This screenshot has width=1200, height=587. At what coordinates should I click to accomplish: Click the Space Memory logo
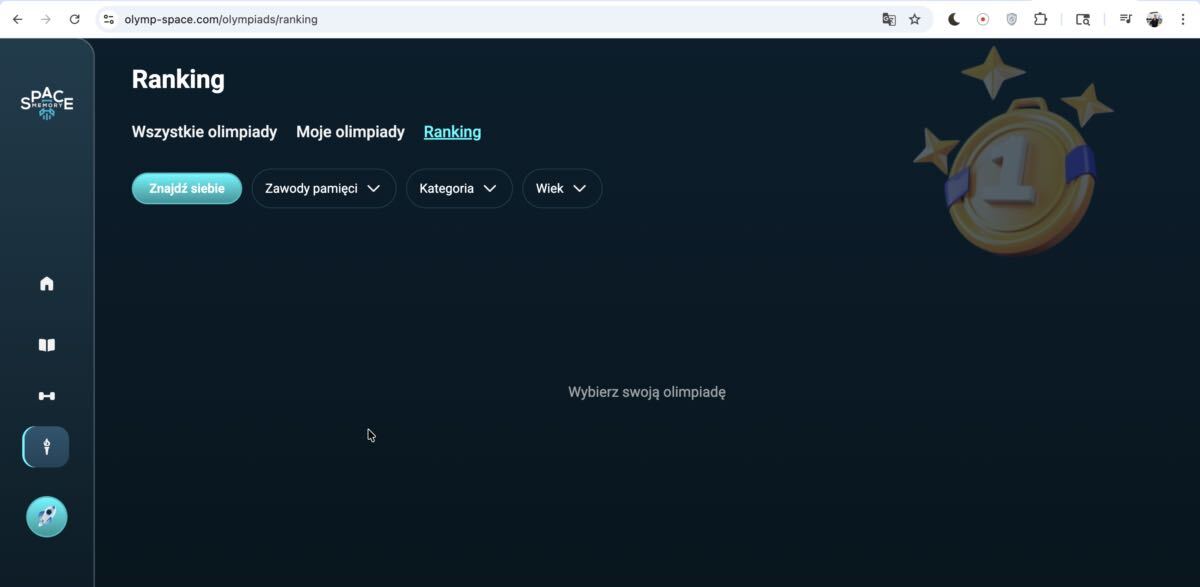point(47,103)
